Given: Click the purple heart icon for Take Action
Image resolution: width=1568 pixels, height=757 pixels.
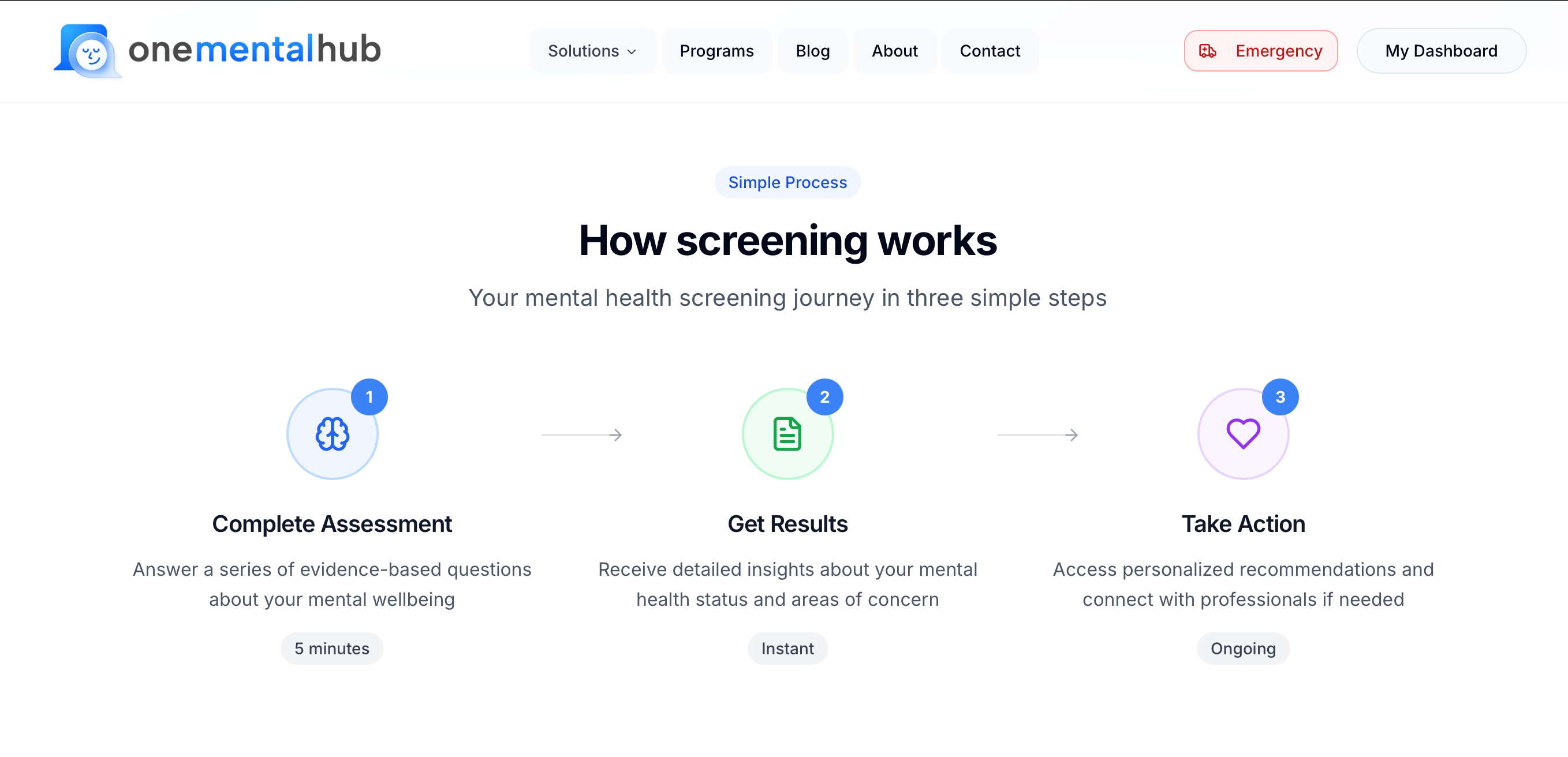Looking at the screenshot, I should coord(1243,434).
